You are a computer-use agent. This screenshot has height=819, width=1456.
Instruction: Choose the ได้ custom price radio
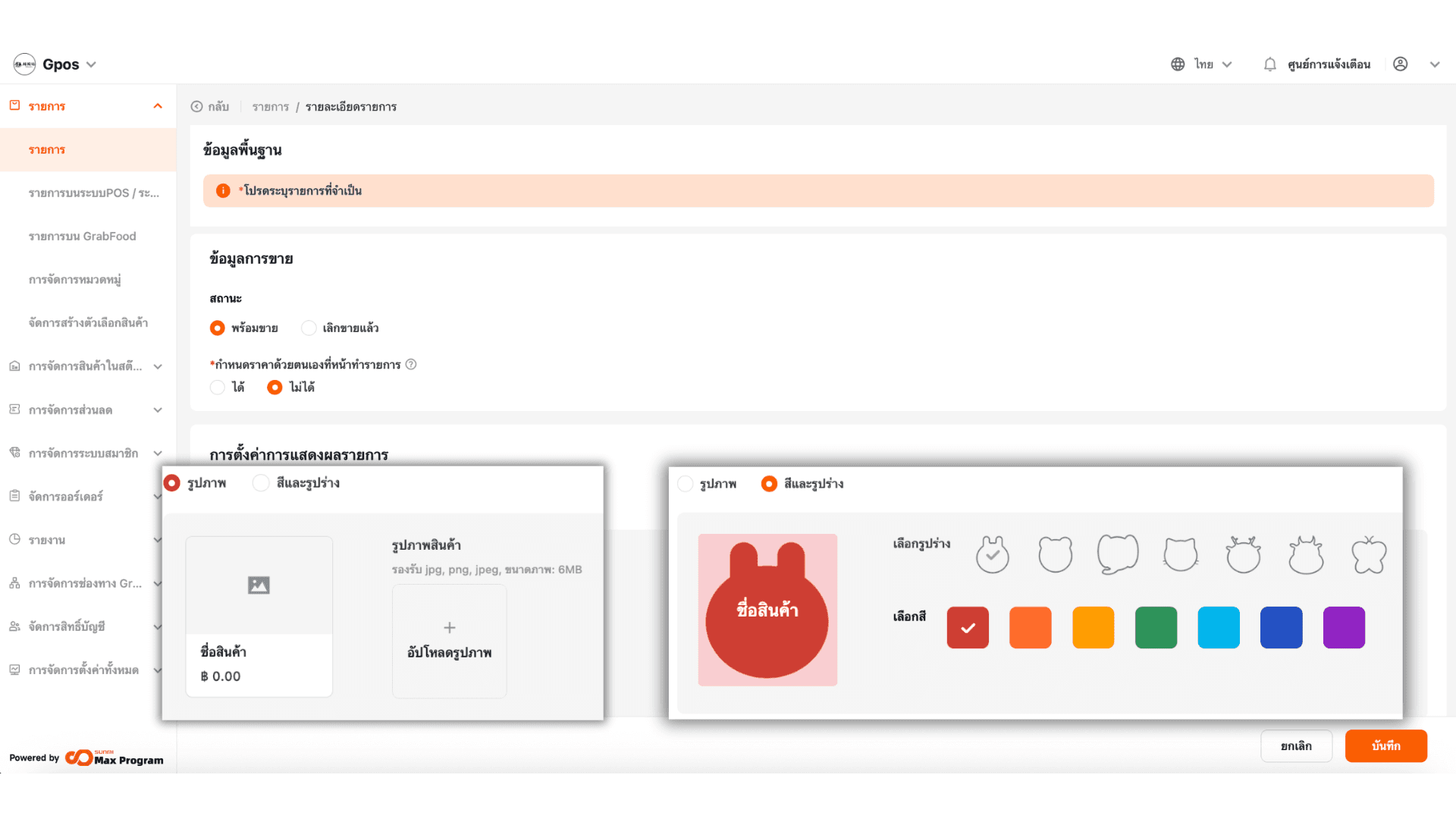point(218,388)
